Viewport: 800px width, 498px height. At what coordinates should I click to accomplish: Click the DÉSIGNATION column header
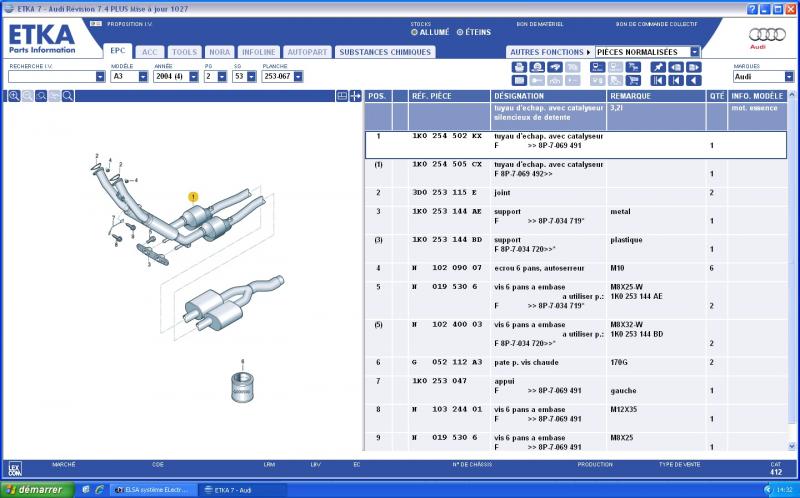pos(548,96)
